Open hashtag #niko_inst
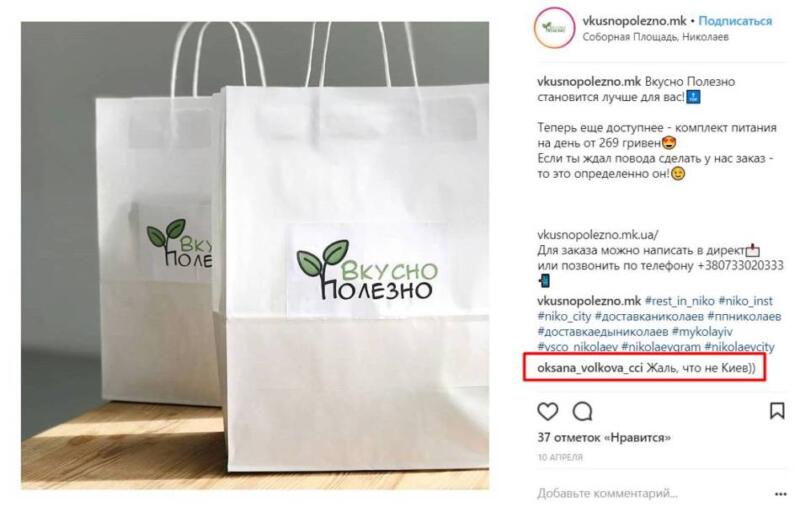The width and height of the screenshot is (800, 512). click(x=745, y=301)
